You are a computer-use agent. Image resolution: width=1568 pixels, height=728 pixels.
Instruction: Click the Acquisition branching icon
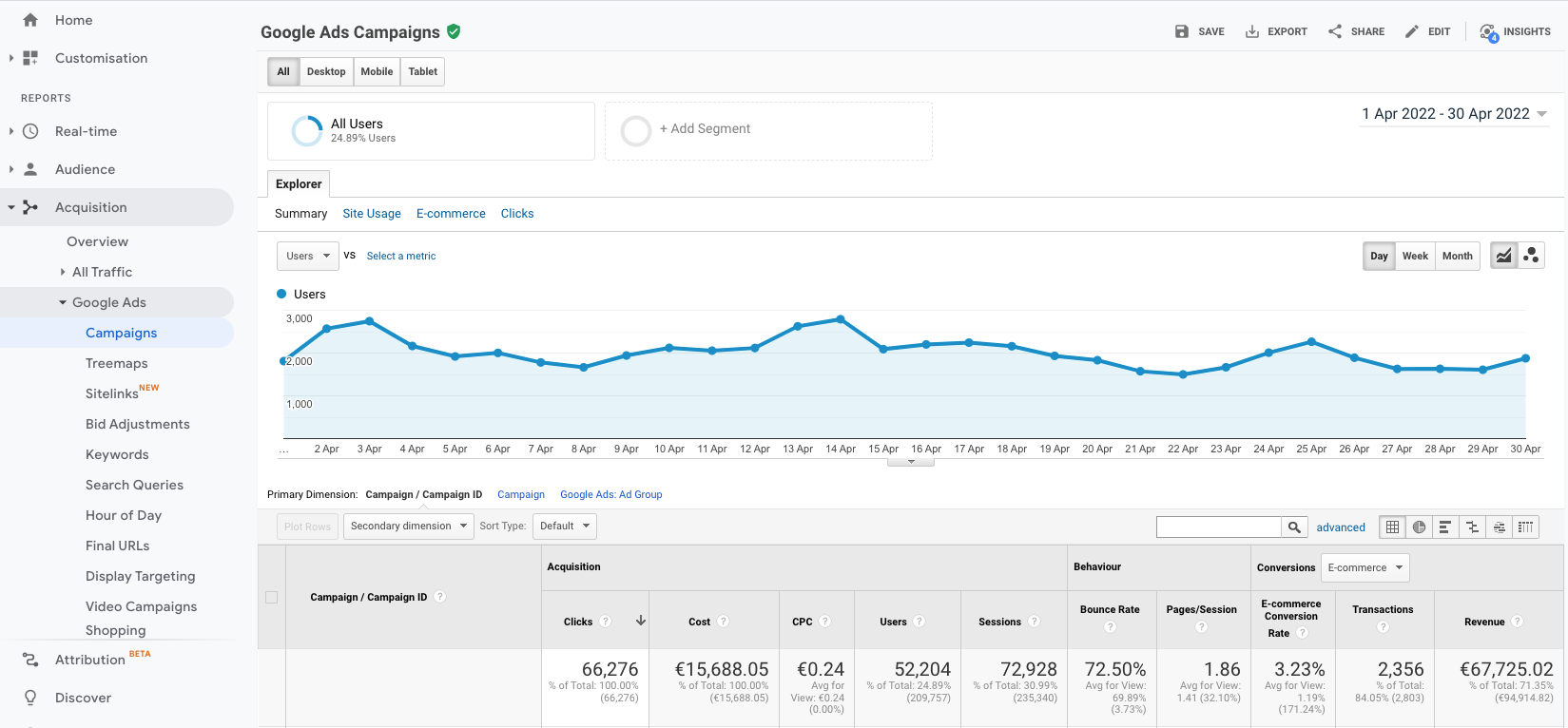click(30, 207)
